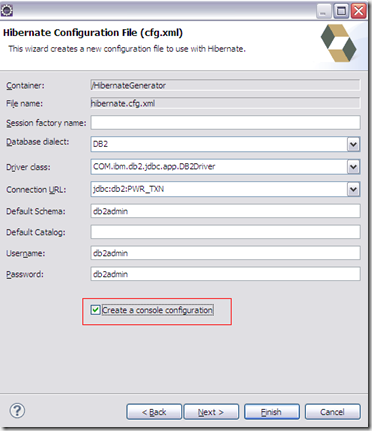
Task: Click the Connection URL text jdbc:db2:PWR_TXN
Action: (x=128, y=189)
